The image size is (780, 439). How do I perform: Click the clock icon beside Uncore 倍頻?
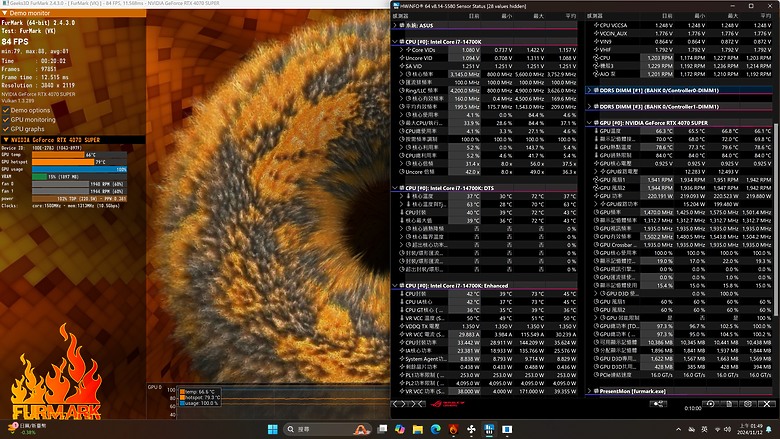(402, 172)
